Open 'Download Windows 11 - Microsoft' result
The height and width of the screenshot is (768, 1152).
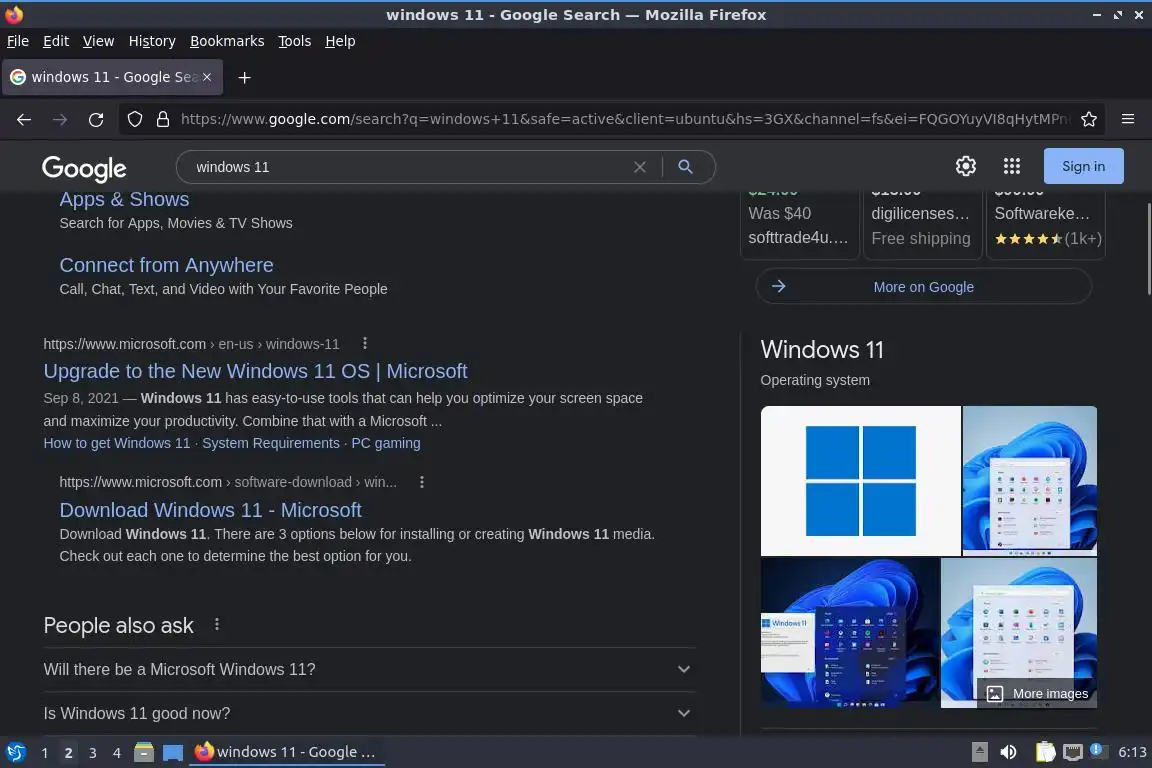pyautogui.click(x=210, y=510)
